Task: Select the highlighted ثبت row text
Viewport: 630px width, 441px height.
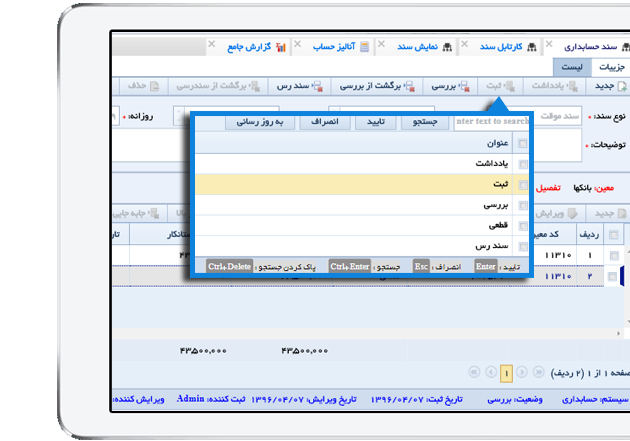Action: (x=501, y=184)
